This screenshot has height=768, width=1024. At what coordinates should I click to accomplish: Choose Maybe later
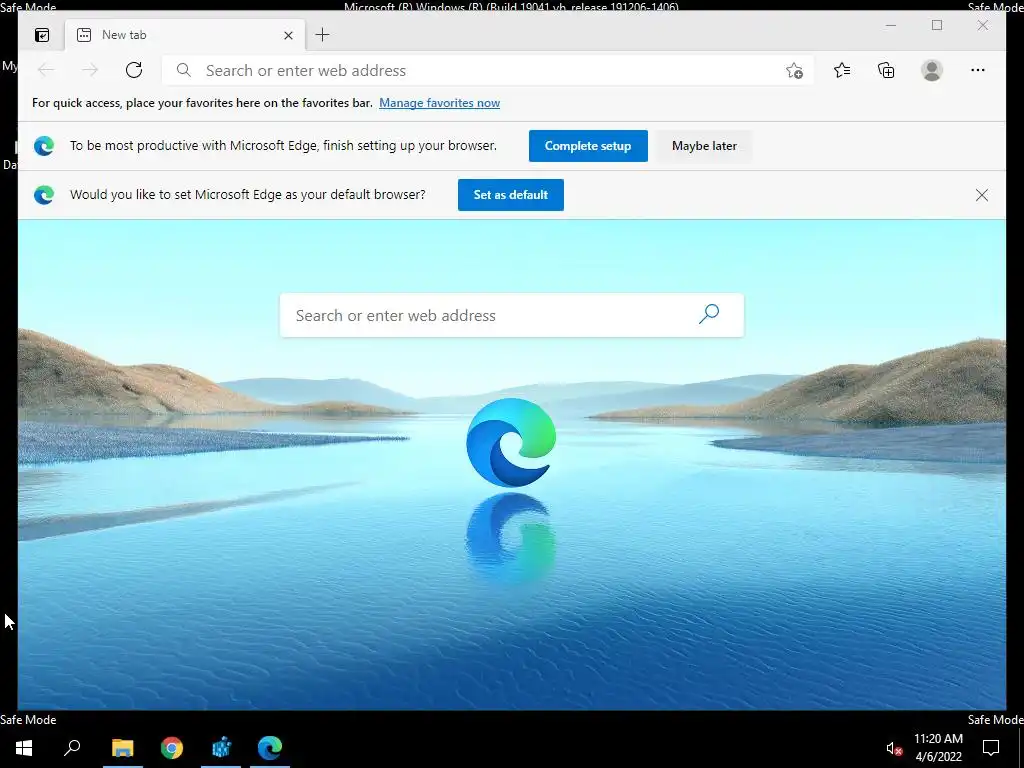point(704,146)
